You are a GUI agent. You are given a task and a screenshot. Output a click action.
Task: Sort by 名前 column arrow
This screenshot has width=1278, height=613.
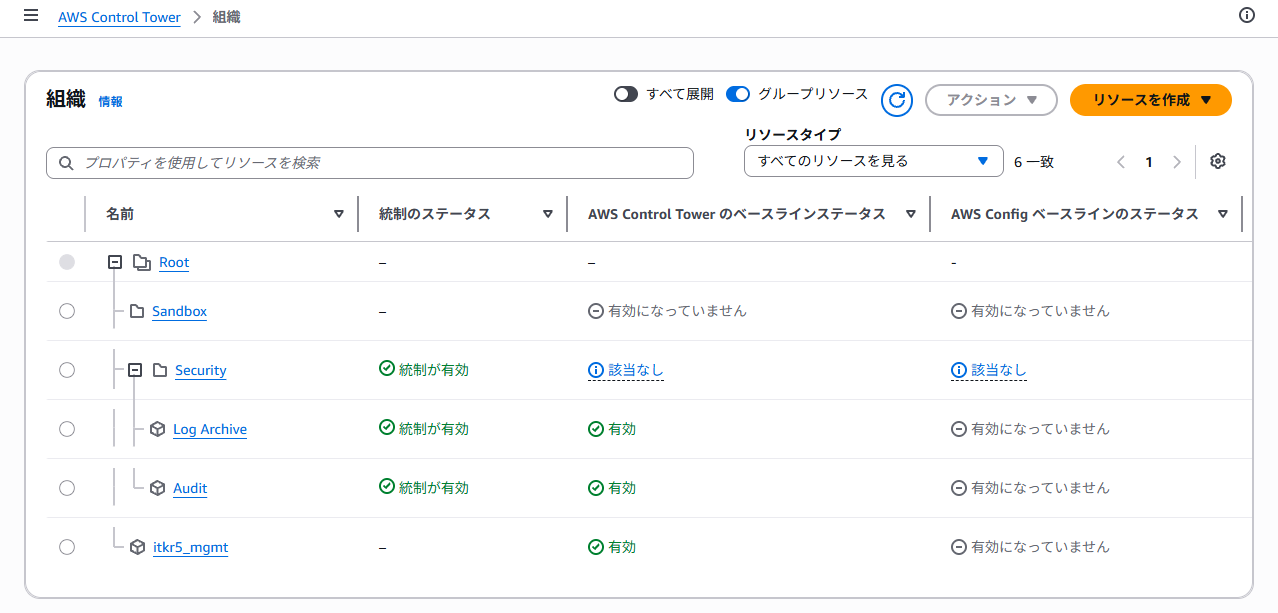[x=338, y=214]
